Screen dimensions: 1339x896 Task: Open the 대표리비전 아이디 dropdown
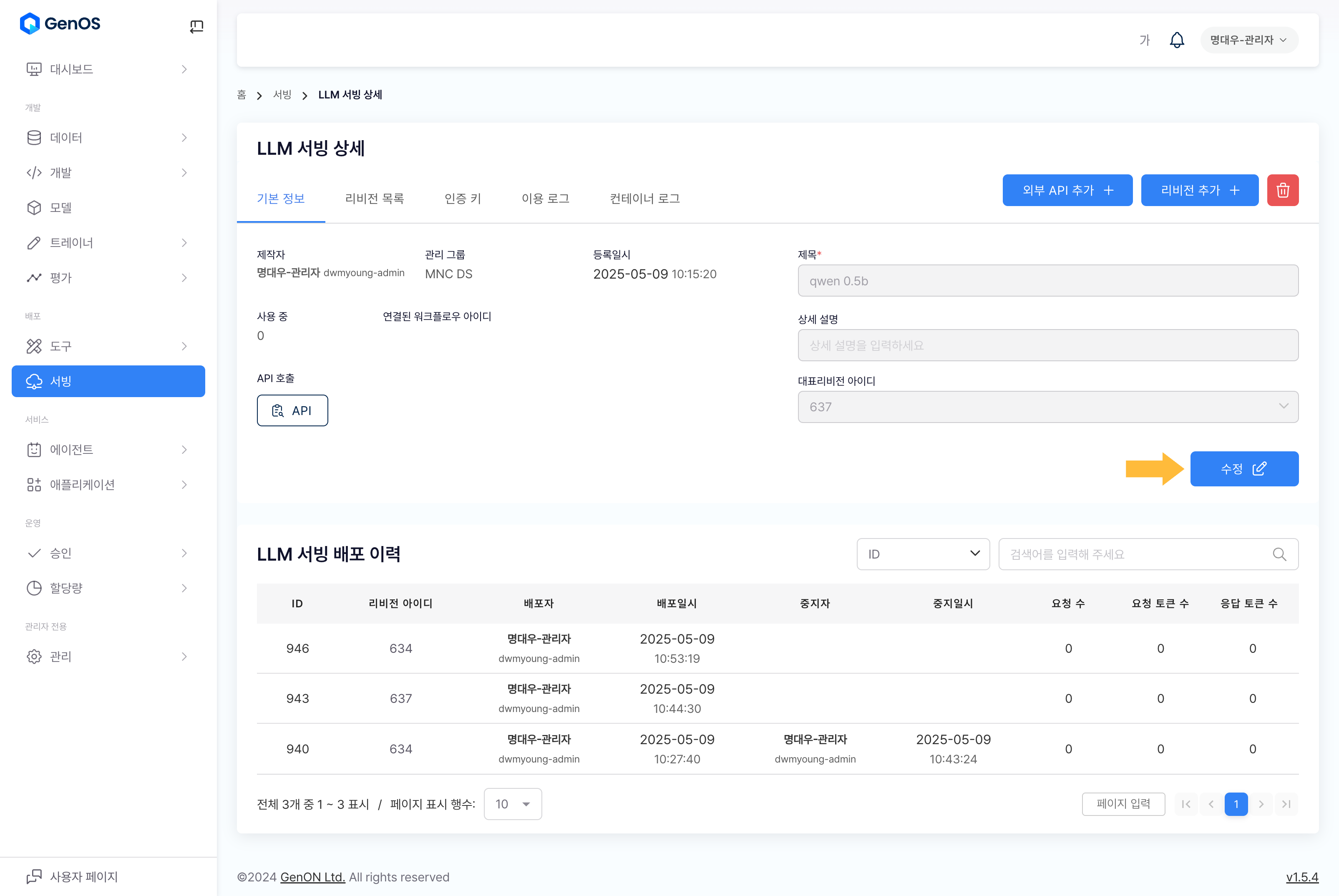point(1047,407)
